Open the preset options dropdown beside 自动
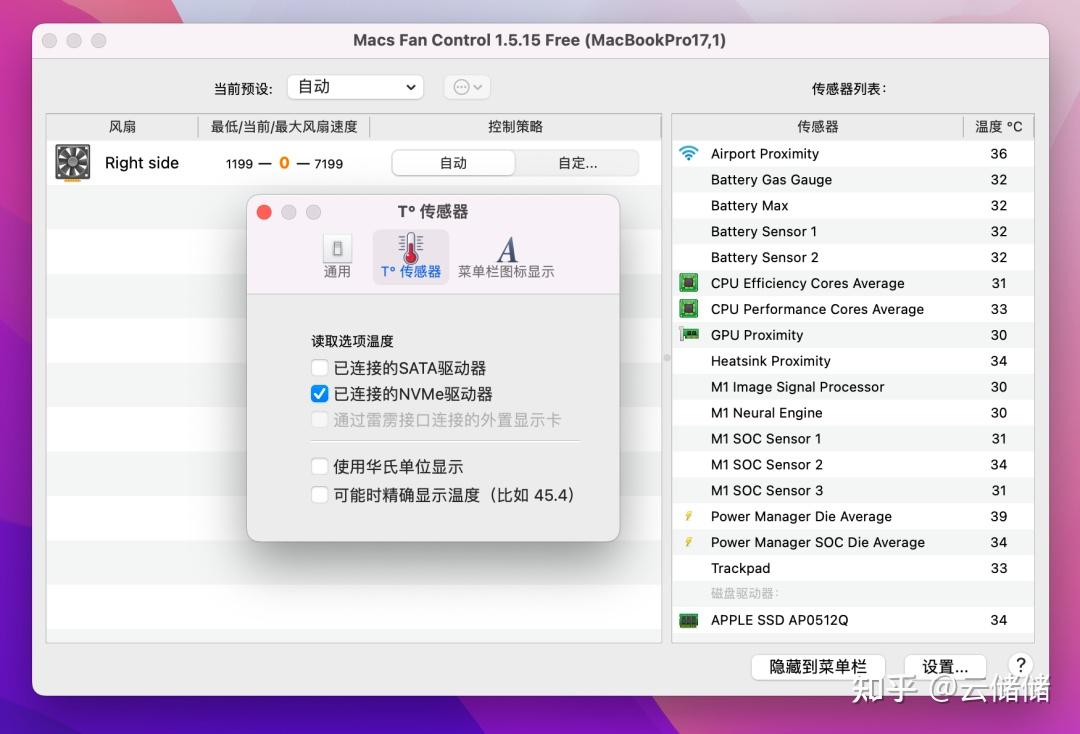 point(466,87)
